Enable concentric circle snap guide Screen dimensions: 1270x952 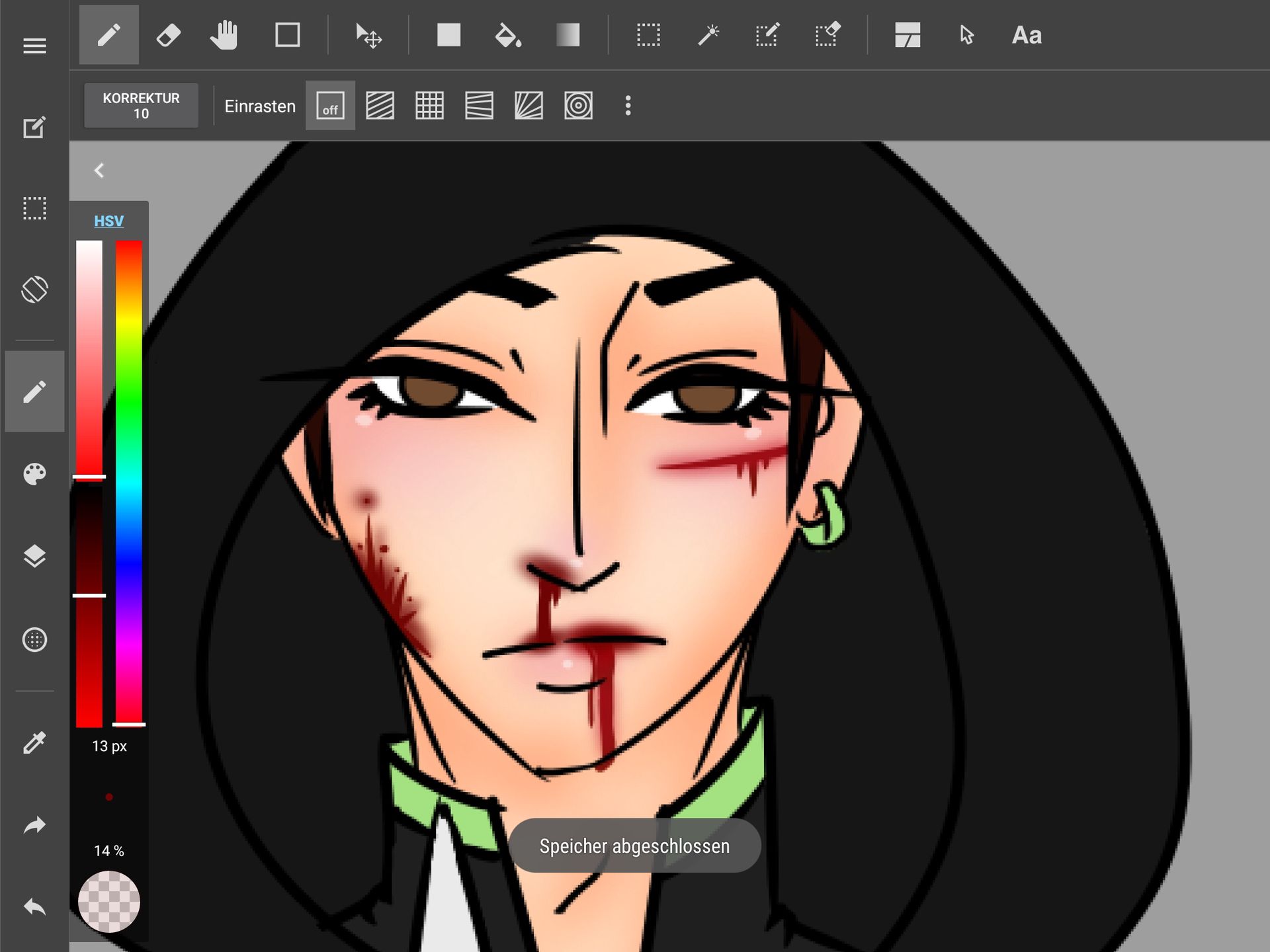[578, 106]
